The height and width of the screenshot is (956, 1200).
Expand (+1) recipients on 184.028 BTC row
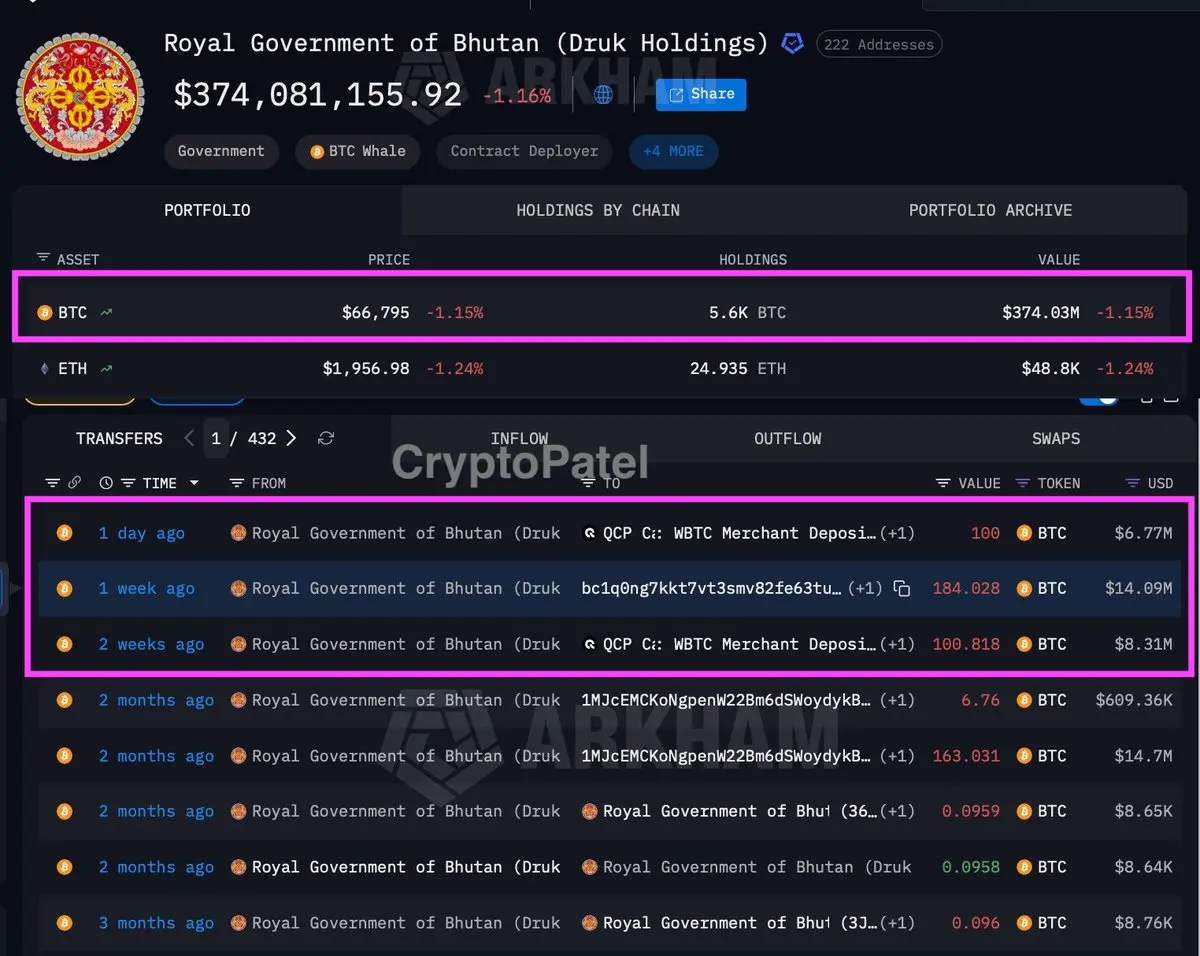[865, 588]
